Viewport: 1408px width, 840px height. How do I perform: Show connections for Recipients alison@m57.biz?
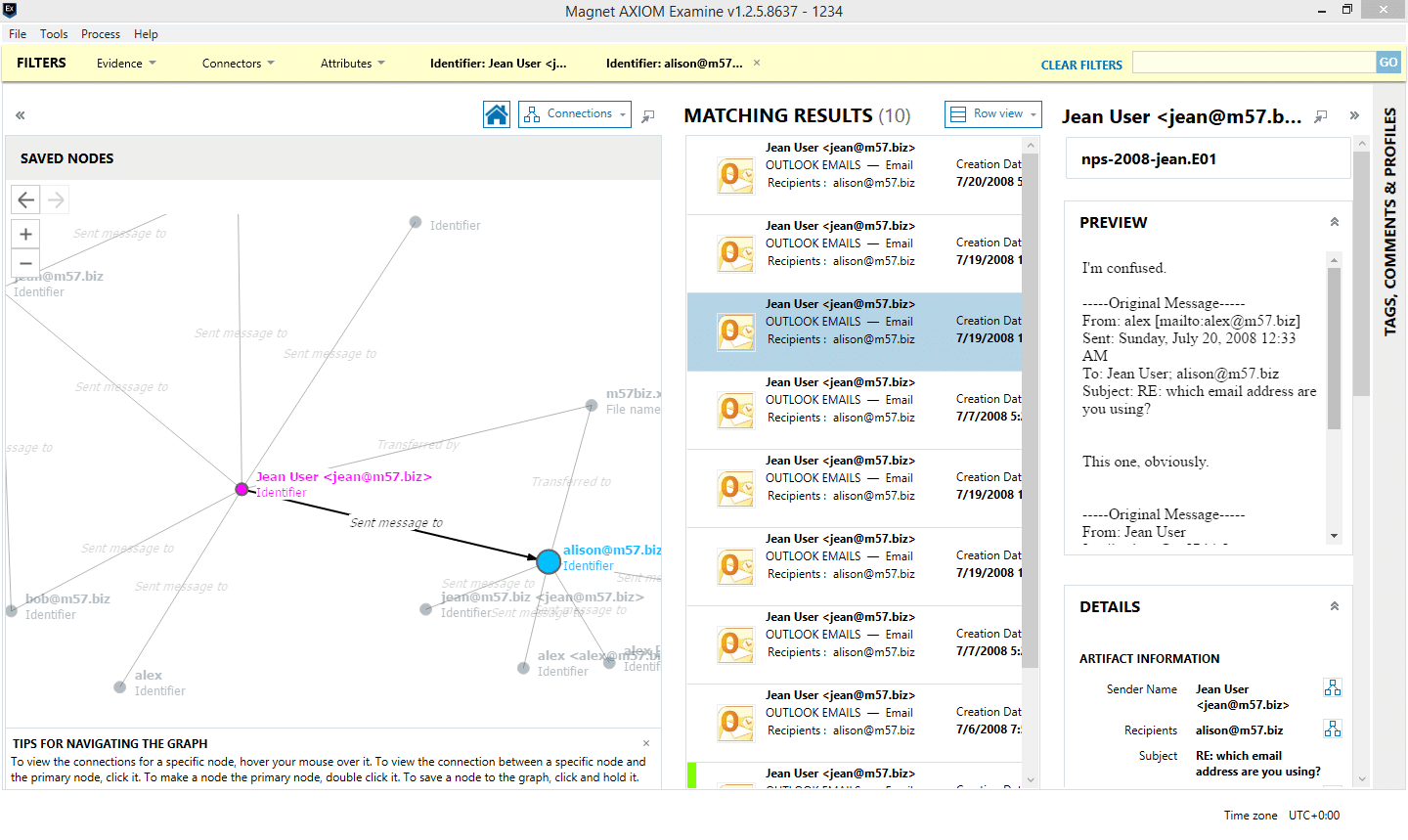click(x=1333, y=729)
